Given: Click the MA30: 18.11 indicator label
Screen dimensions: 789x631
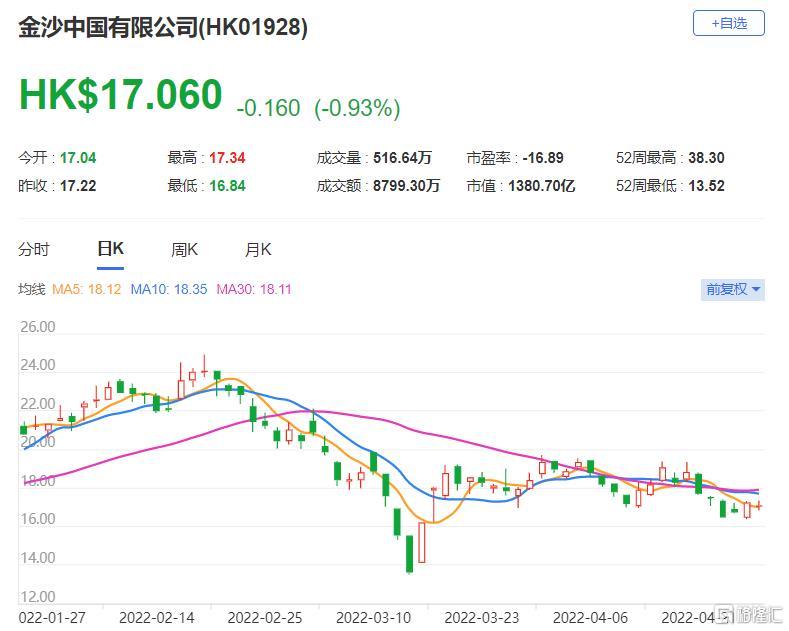Looking at the screenshot, I should point(254,289).
